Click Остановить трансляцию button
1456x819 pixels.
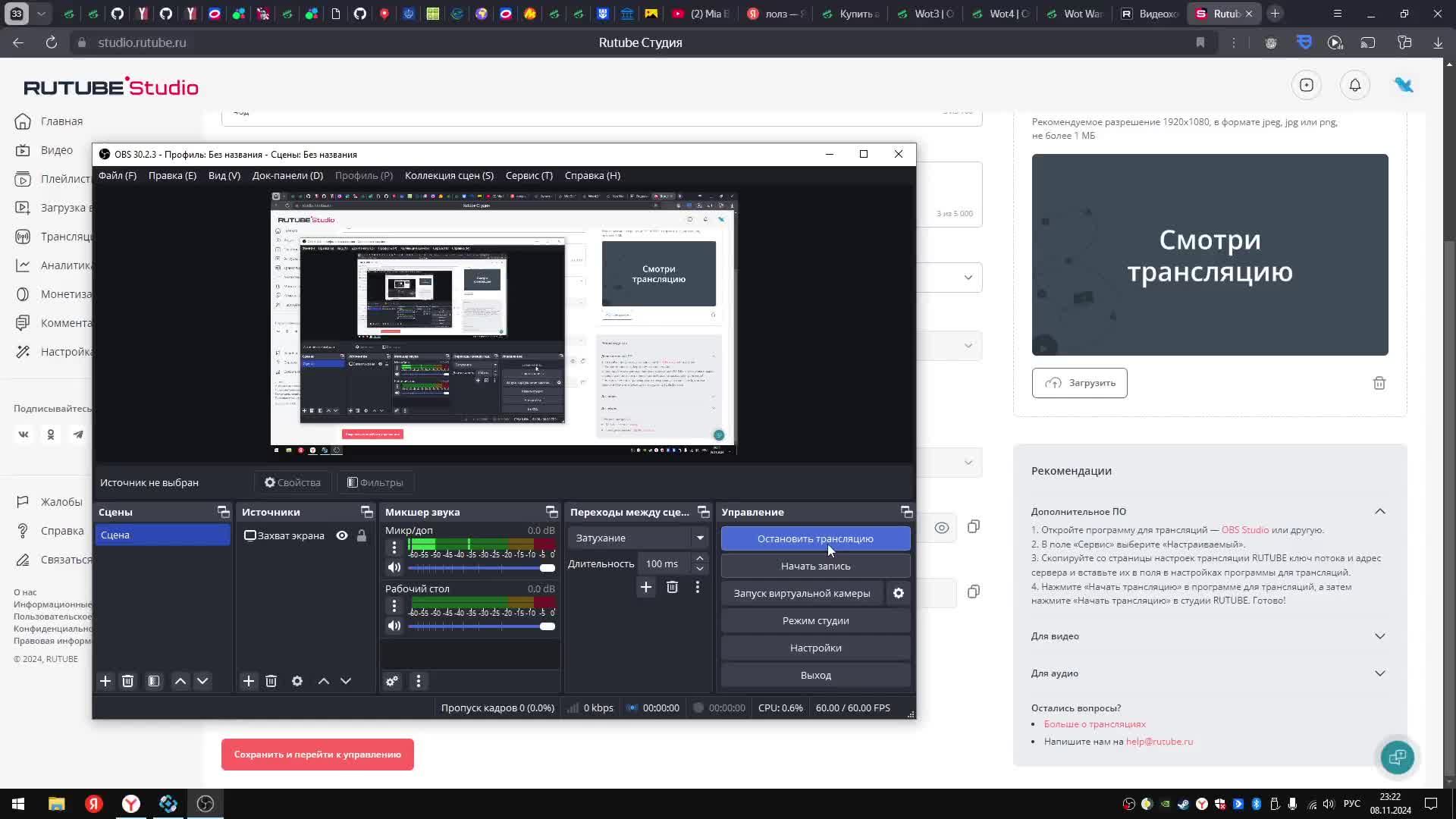pos(815,538)
